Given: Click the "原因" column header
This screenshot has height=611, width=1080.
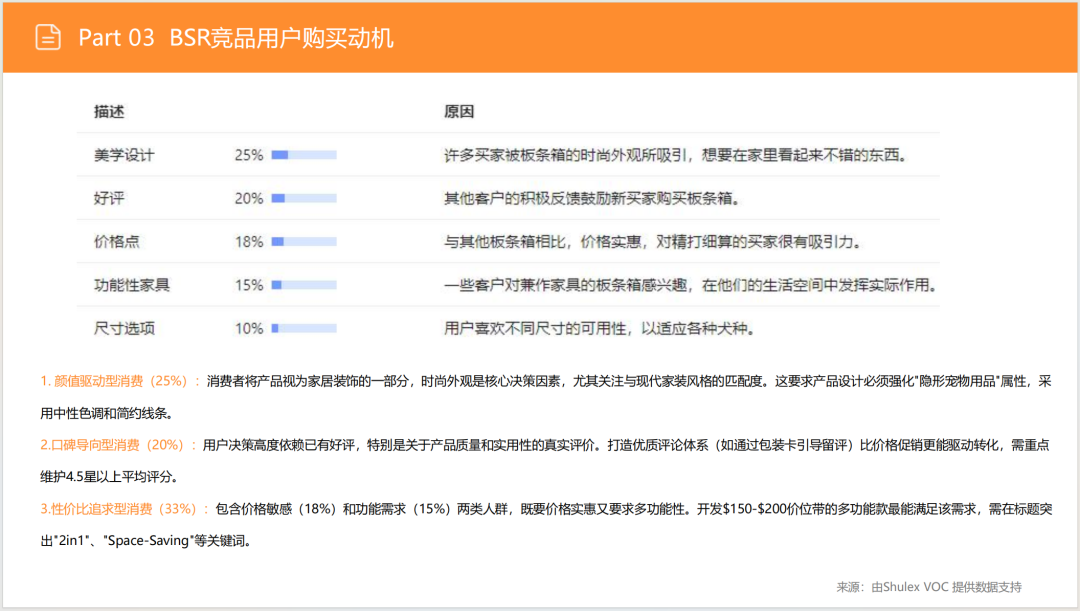Looking at the screenshot, I should pyautogui.click(x=459, y=112).
